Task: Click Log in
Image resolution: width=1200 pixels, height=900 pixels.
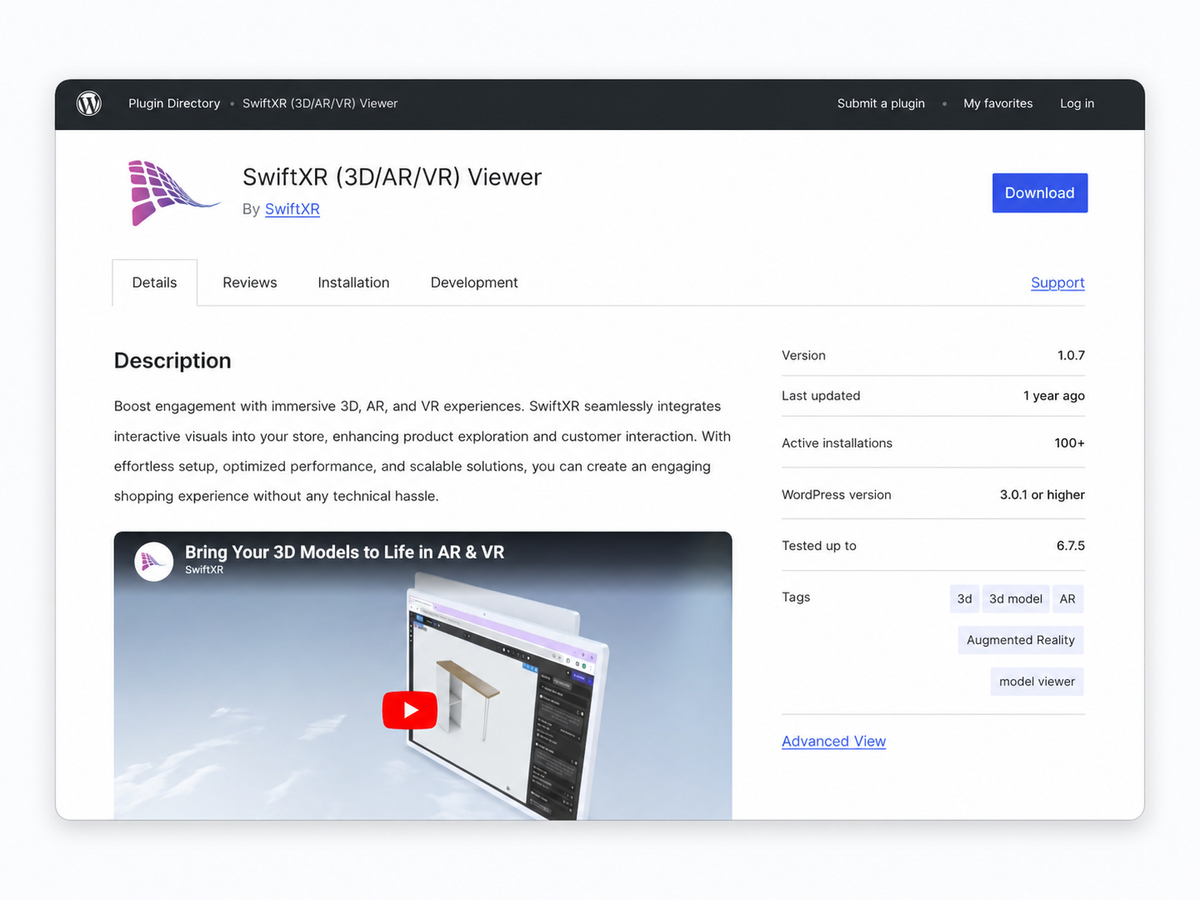Action: [1077, 103]
